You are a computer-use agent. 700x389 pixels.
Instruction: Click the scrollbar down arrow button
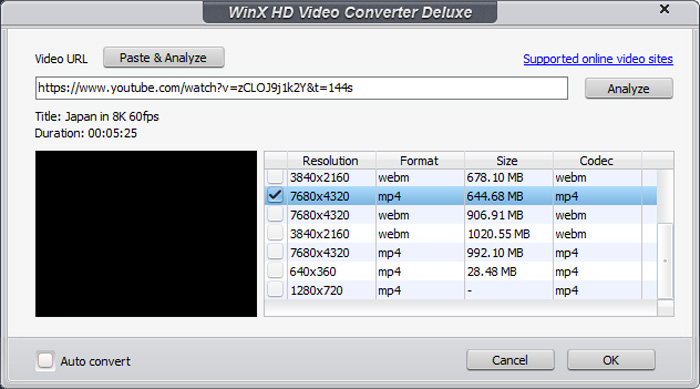pyautogui.click(x=665, y=308)
